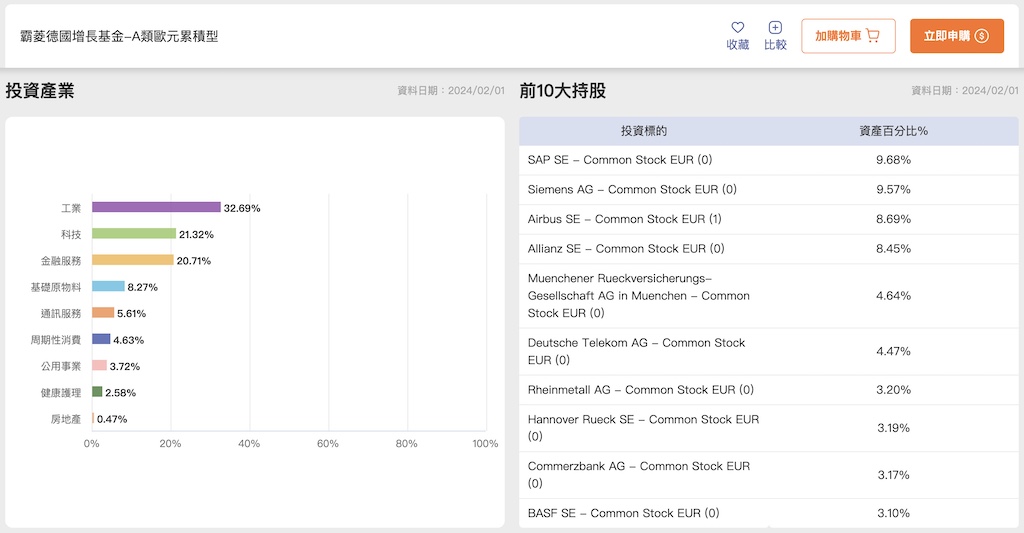Click the purple 工業 bar in chart
This screenshot has height=533, width=1024.
[156, 208]
